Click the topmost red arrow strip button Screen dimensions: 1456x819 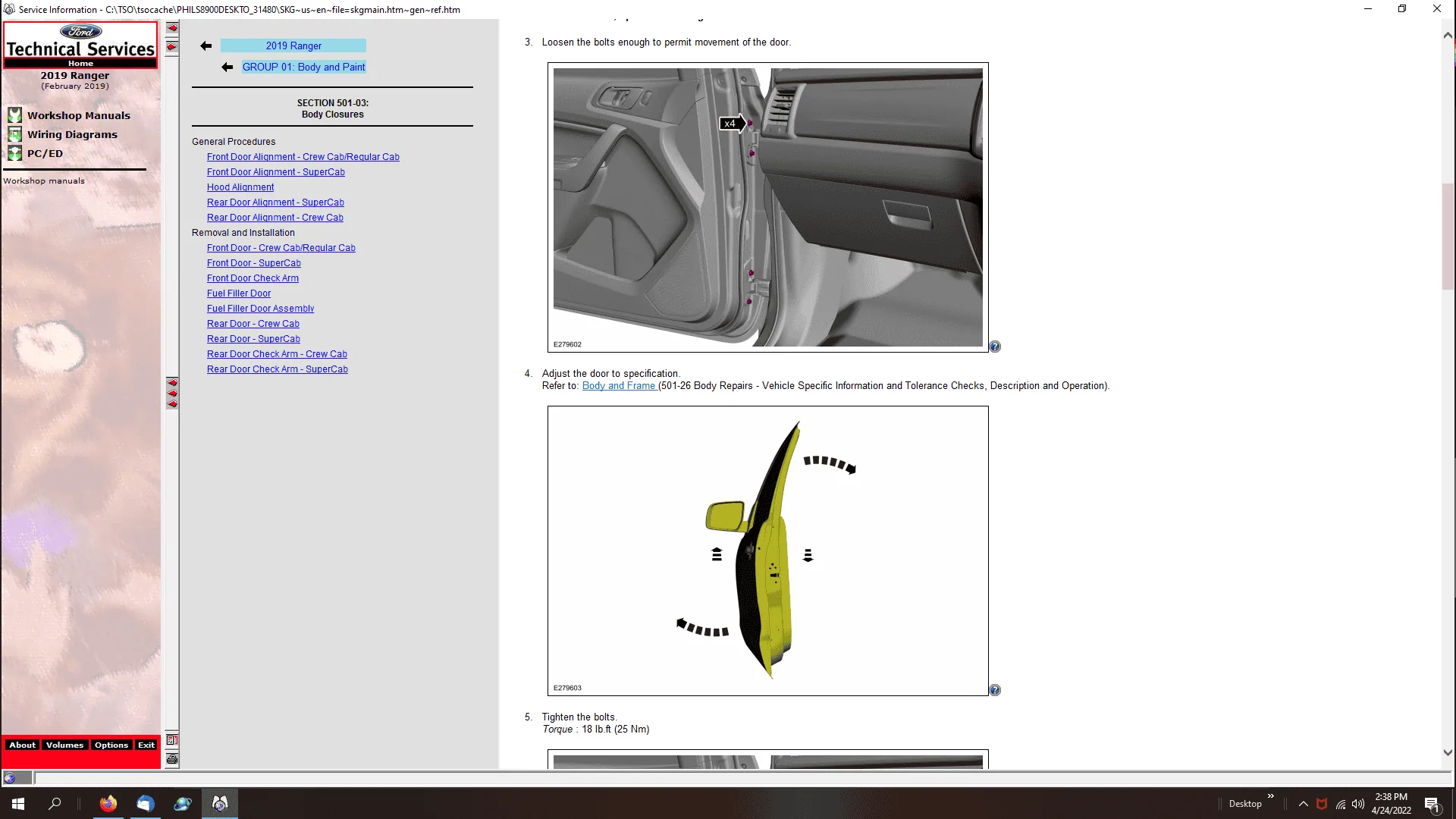click(x=172, y=28)
